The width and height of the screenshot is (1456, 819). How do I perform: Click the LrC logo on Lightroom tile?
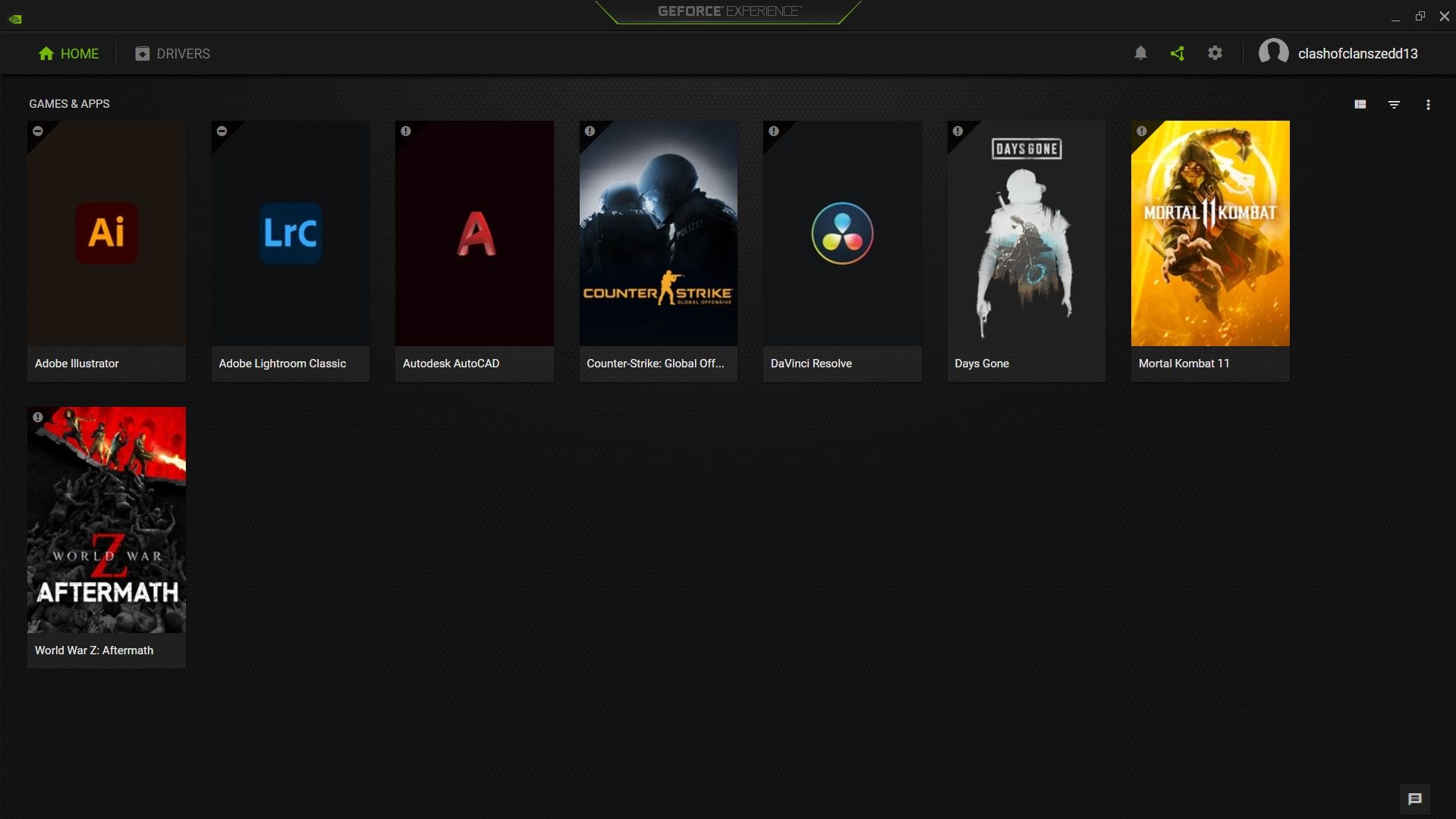[x=291, y=233]
